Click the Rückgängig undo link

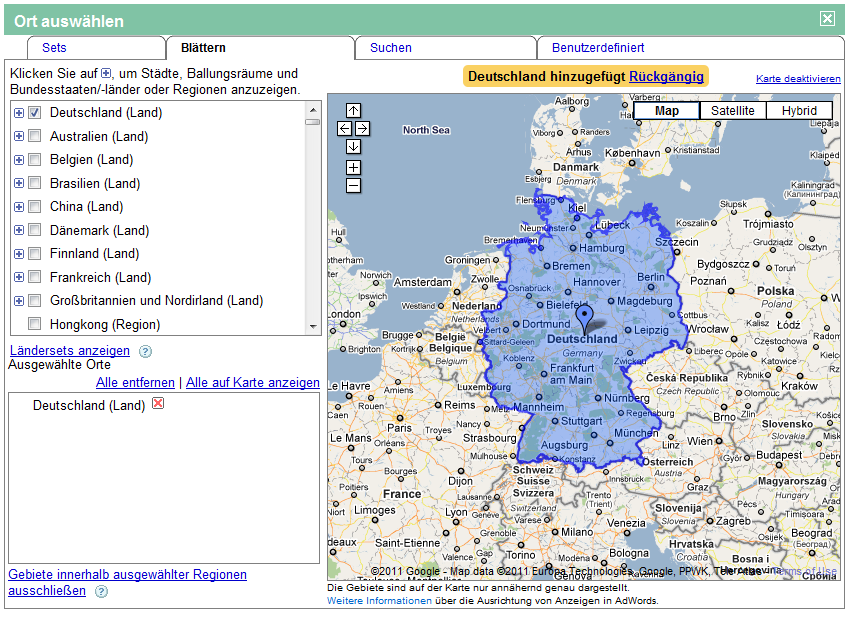tap(666, 76)
